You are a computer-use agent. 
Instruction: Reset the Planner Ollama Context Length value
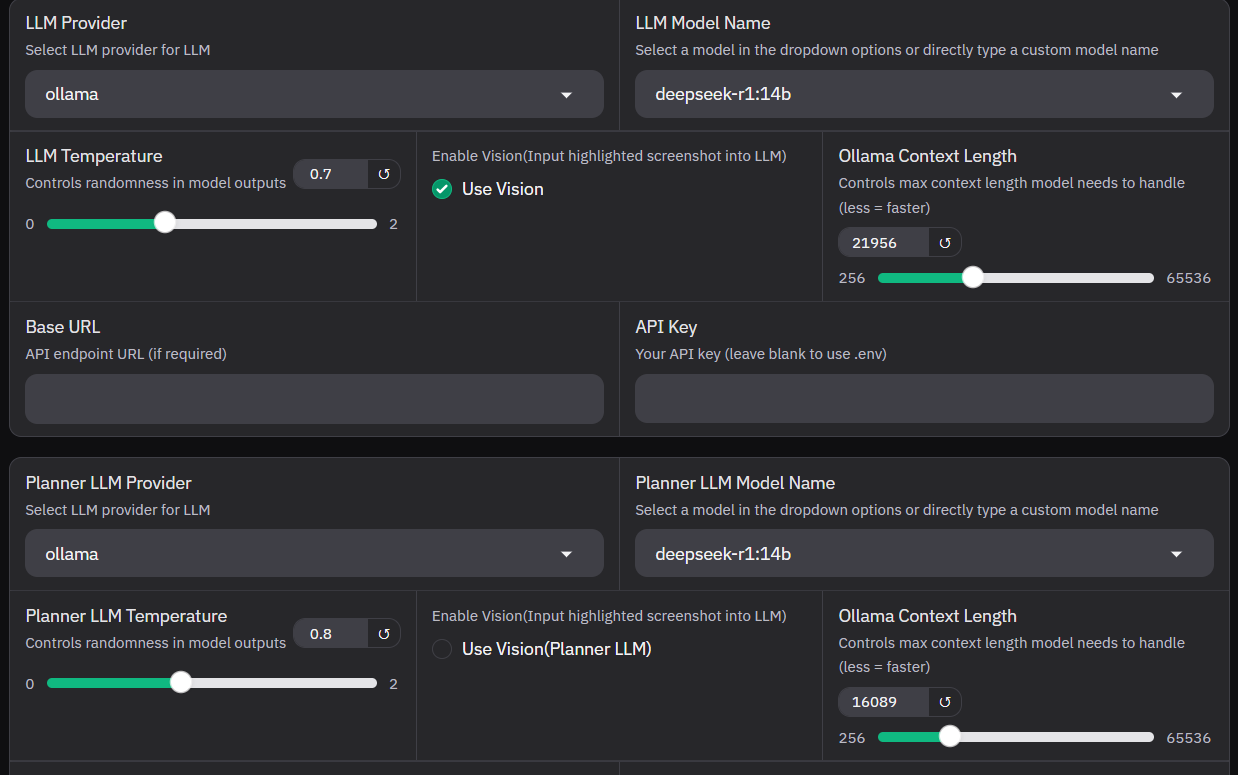(x=945, y=702)
